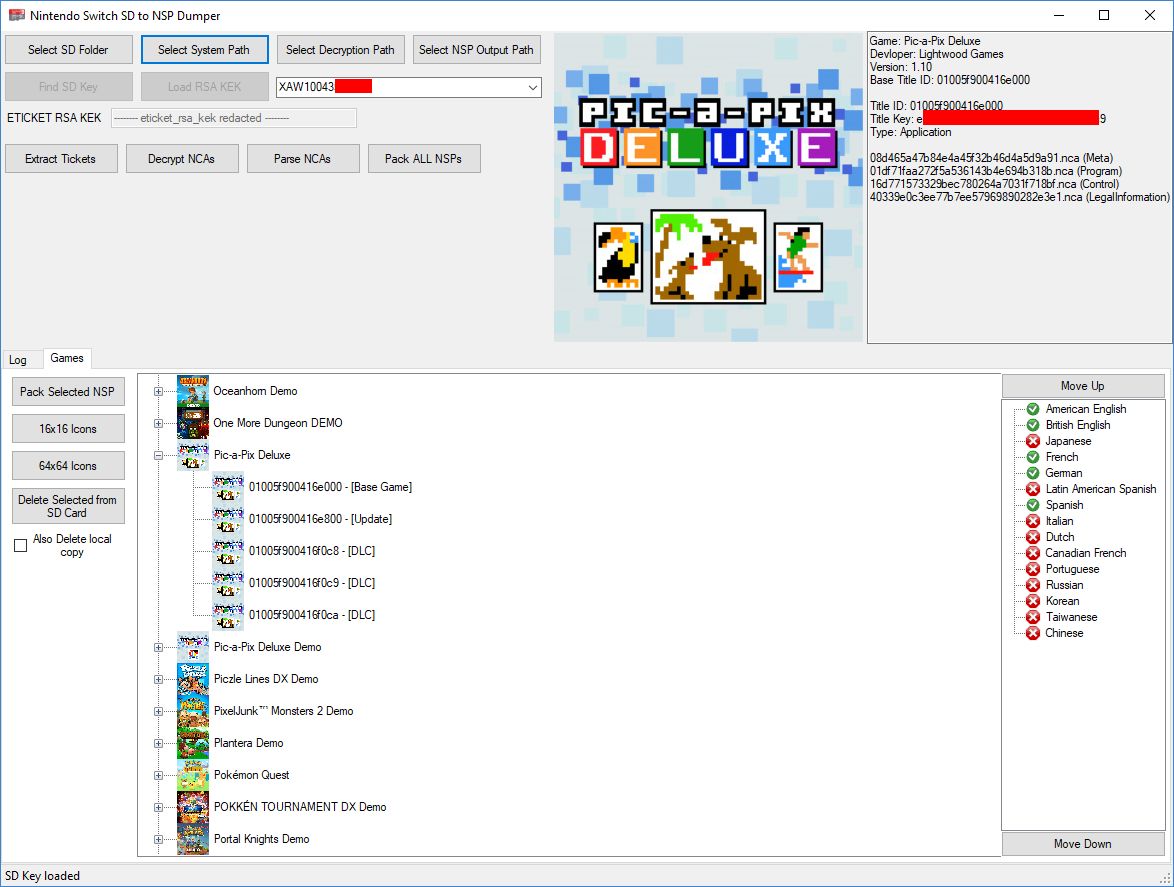Expand the Plantera Demo node
The image size is (1174, 887).
point(159,743)
